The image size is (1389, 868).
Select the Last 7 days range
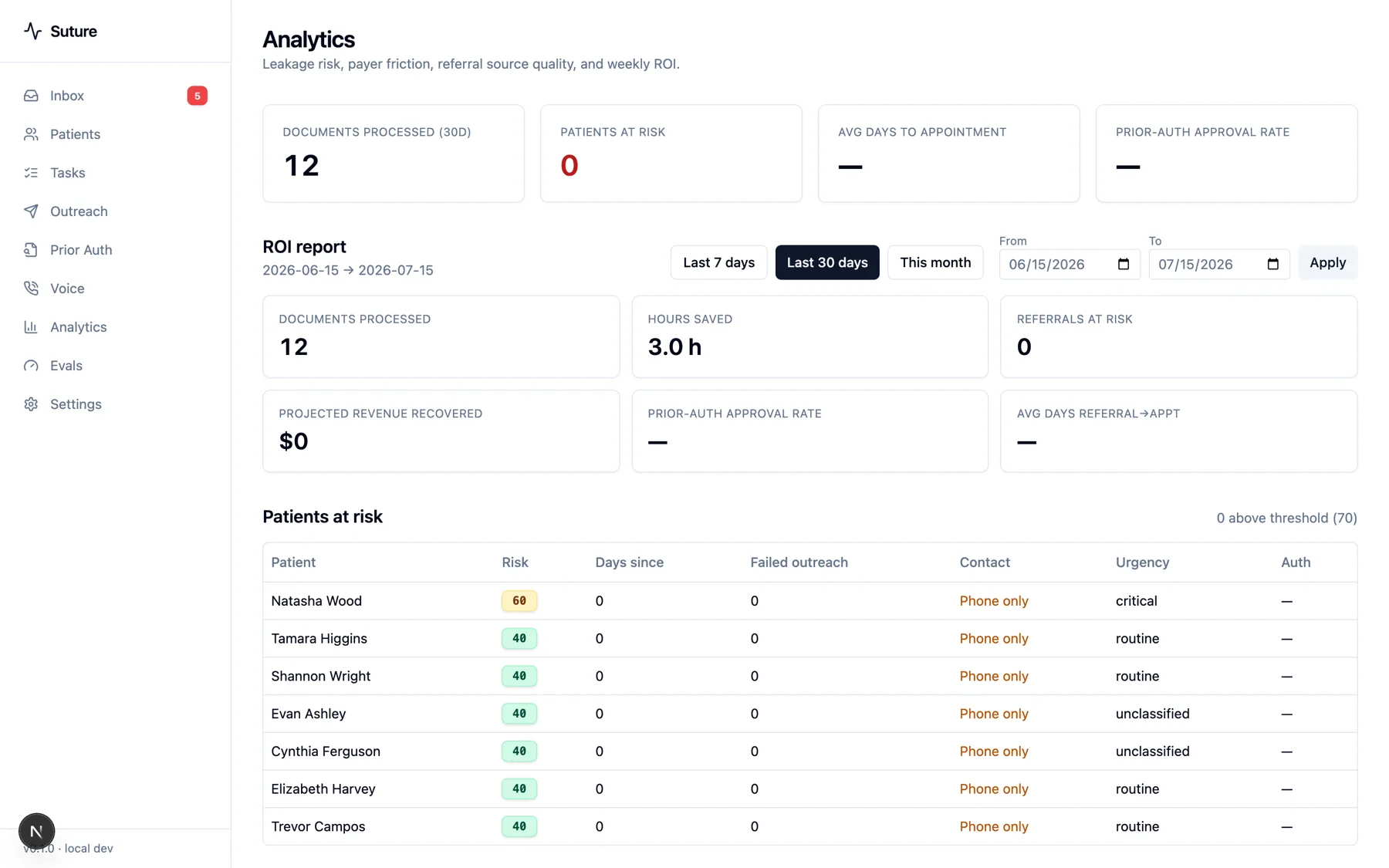click(718, 262)
